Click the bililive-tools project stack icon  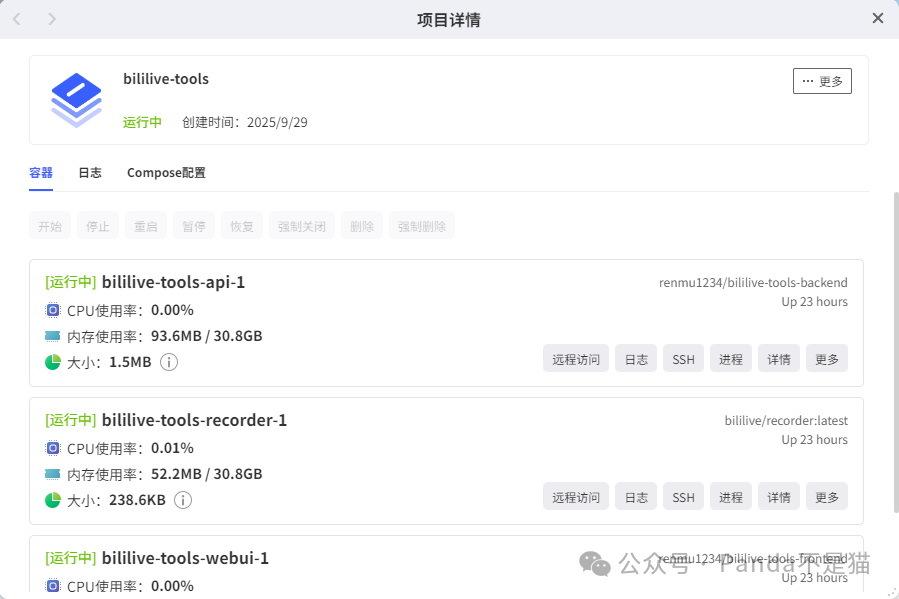tap(76, 99)
